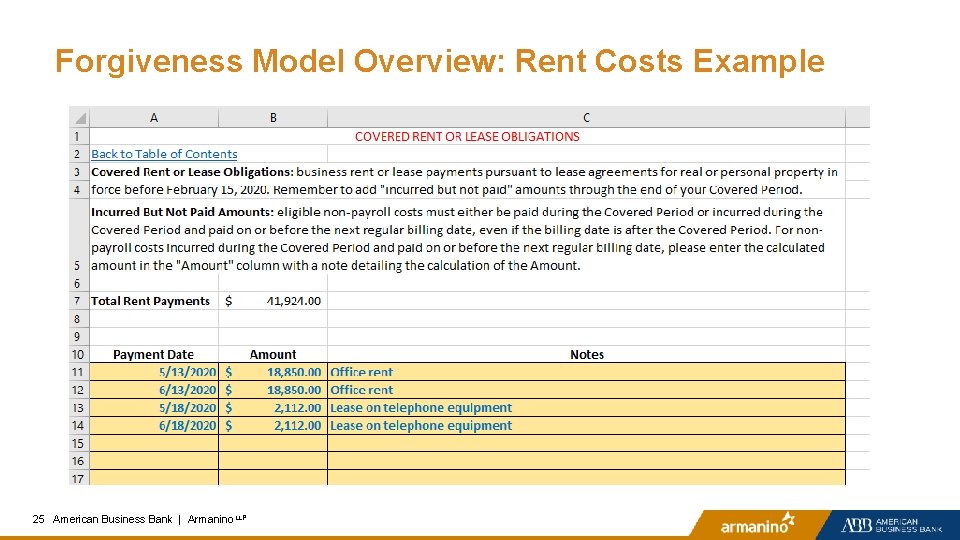Click the American Business Bank | Armanino footer text
This screenshot has height=540, width=960.
point(149,519)
